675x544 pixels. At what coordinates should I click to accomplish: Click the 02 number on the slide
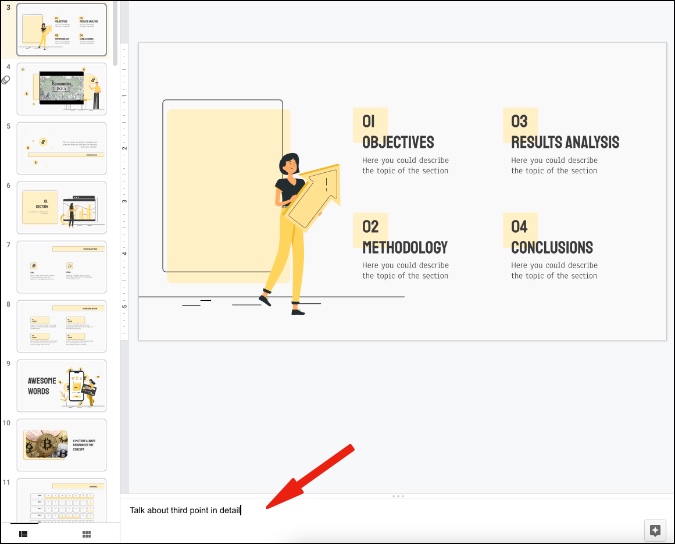pyautogui.click(x=370, y=226)
